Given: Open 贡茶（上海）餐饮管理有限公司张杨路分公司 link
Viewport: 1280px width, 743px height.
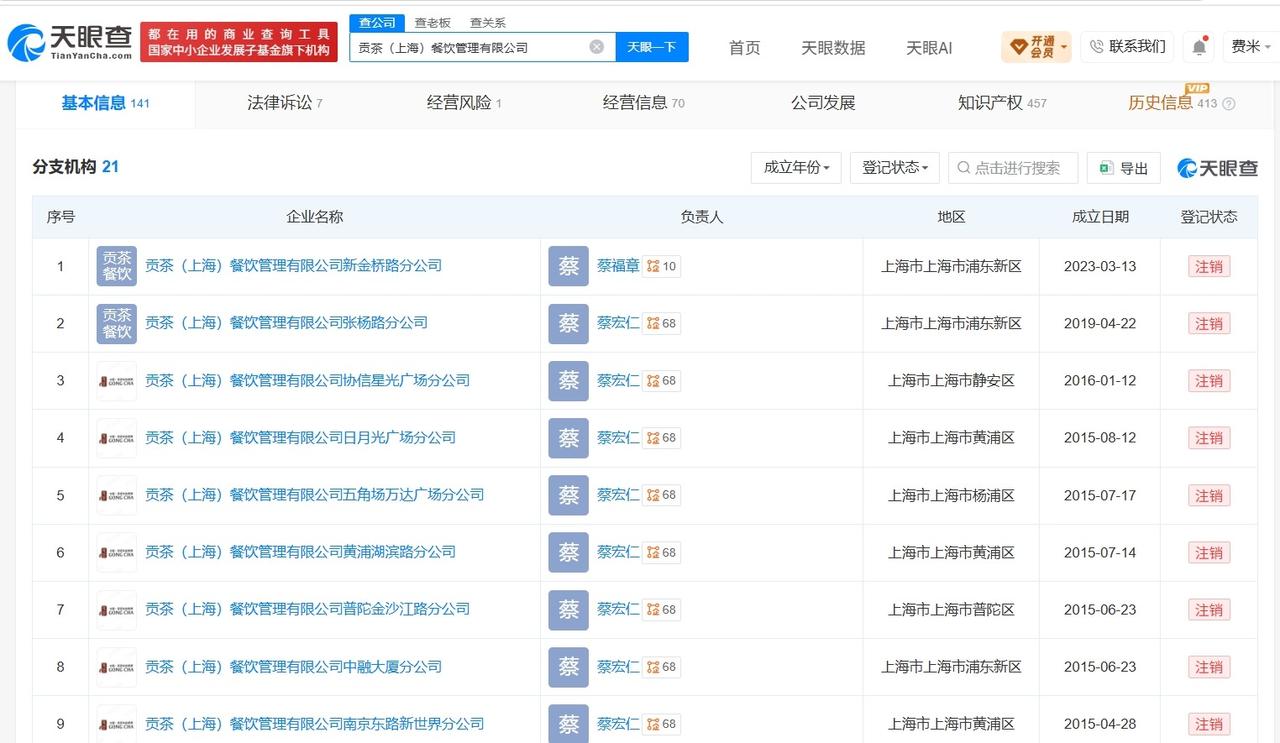Looking at the screenshot, I should tap(286, 323).
